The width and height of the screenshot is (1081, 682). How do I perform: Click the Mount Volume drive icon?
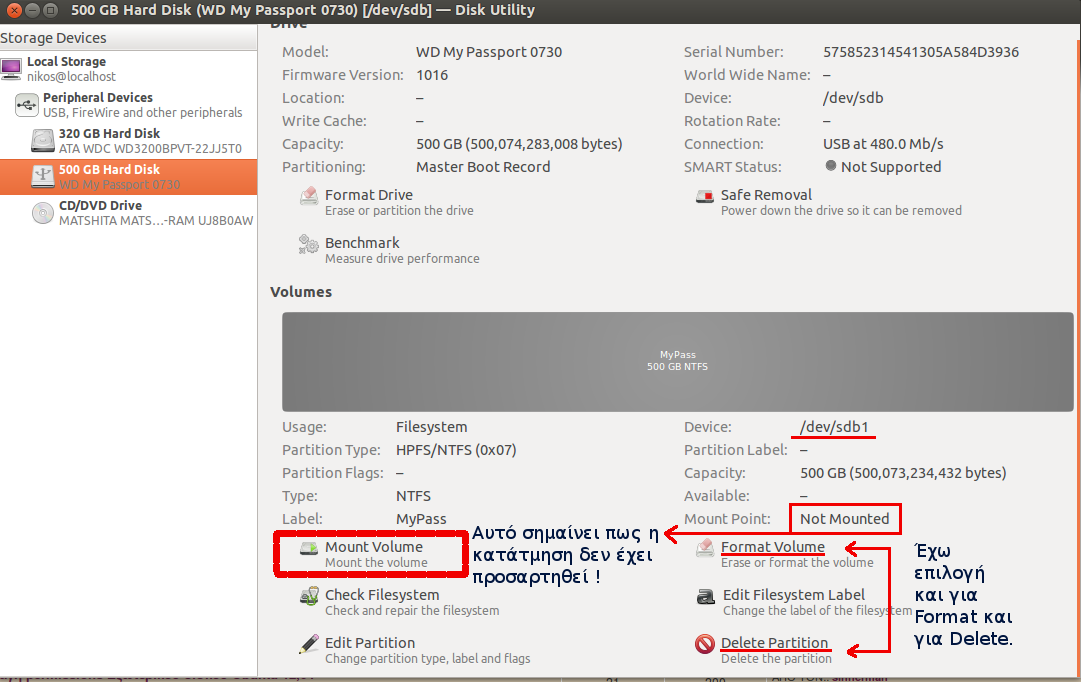click(309, 549)
